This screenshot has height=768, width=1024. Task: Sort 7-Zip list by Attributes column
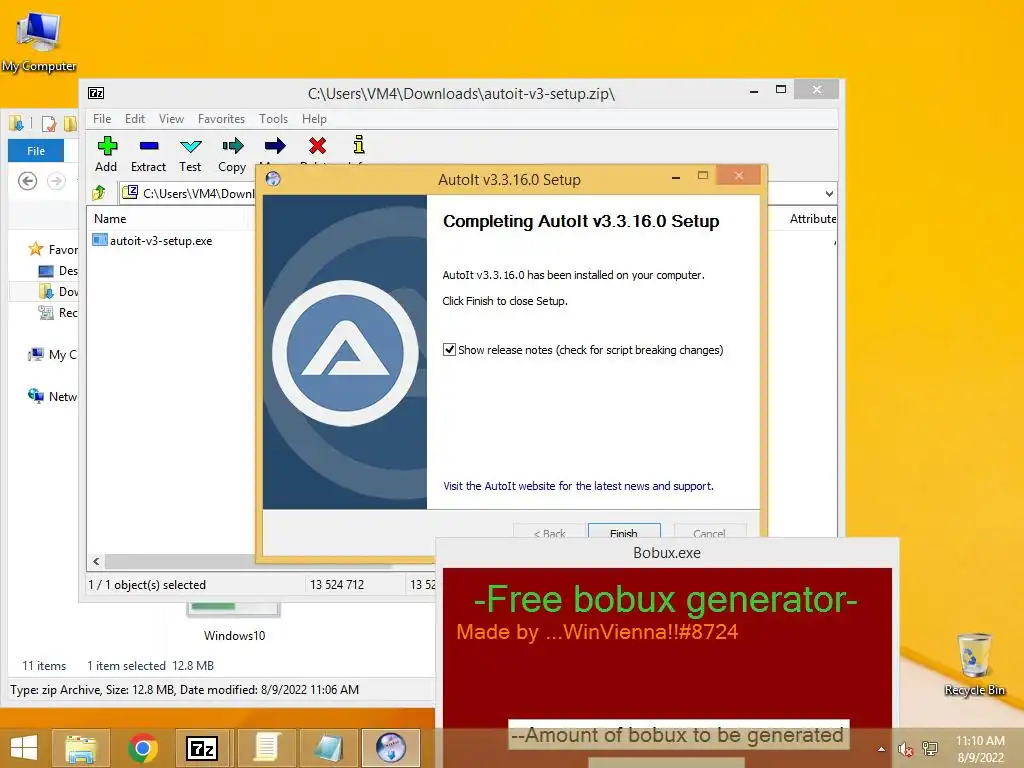812,219
